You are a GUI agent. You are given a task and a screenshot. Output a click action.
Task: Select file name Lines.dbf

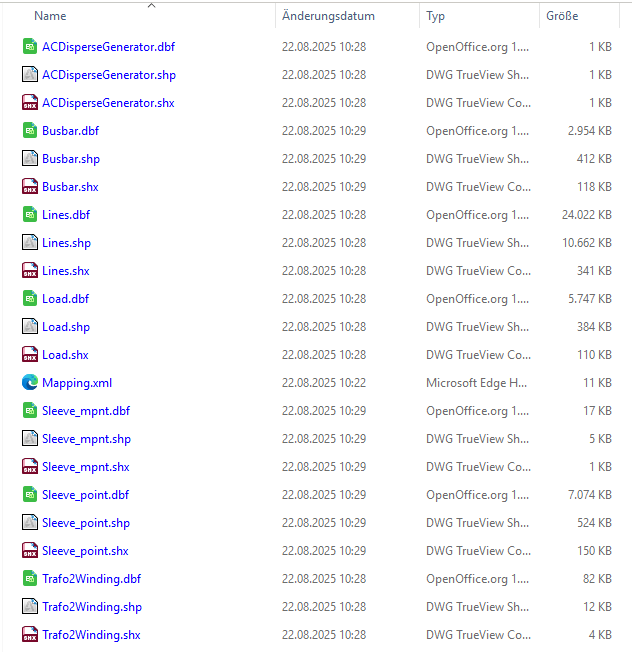click(x=66, y=215)
